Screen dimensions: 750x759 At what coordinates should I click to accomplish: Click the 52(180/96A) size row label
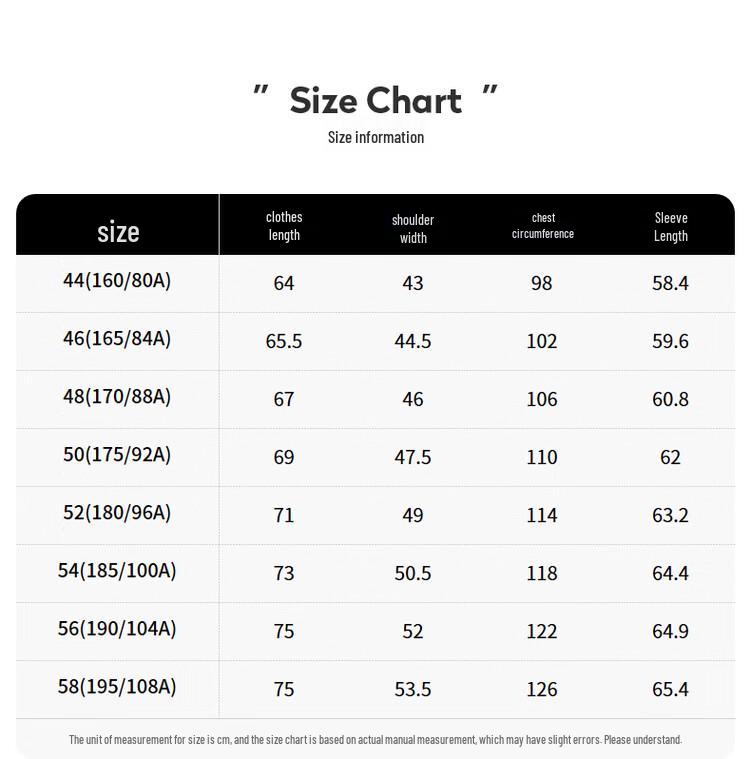pyautogui.click(x=117, y=513)
